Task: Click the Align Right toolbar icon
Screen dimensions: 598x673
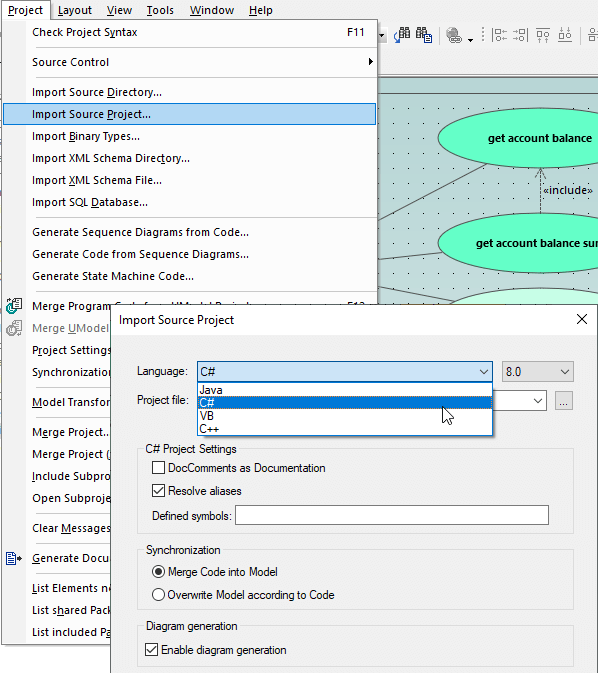Action: click(520, 35)
